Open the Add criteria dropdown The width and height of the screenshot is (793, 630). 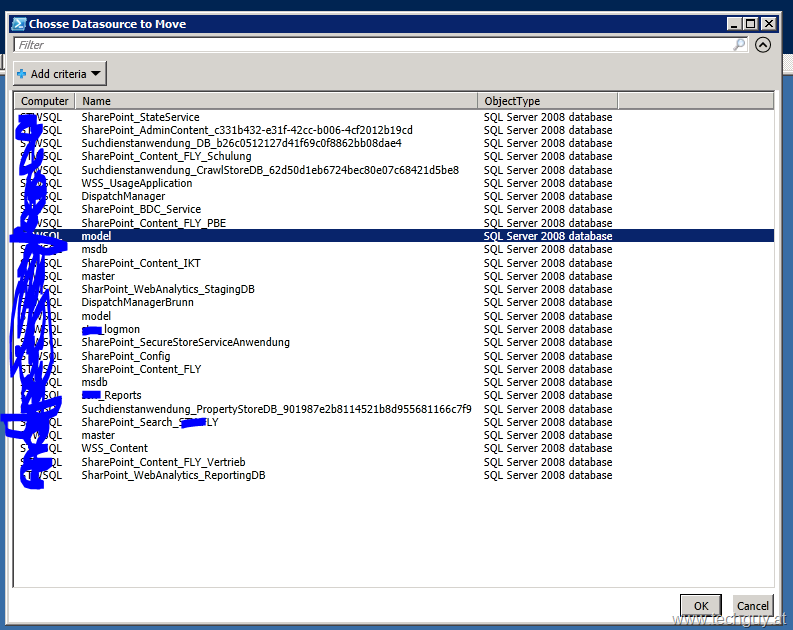click(60, 74)
